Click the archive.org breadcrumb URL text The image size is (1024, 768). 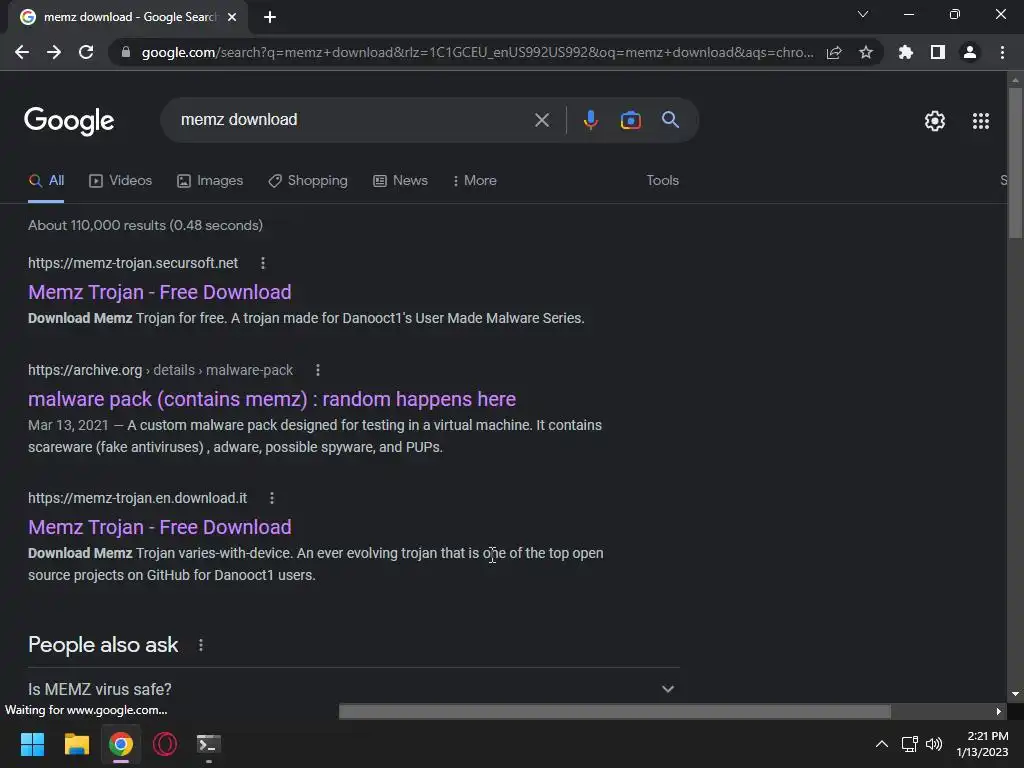(160, 370)
